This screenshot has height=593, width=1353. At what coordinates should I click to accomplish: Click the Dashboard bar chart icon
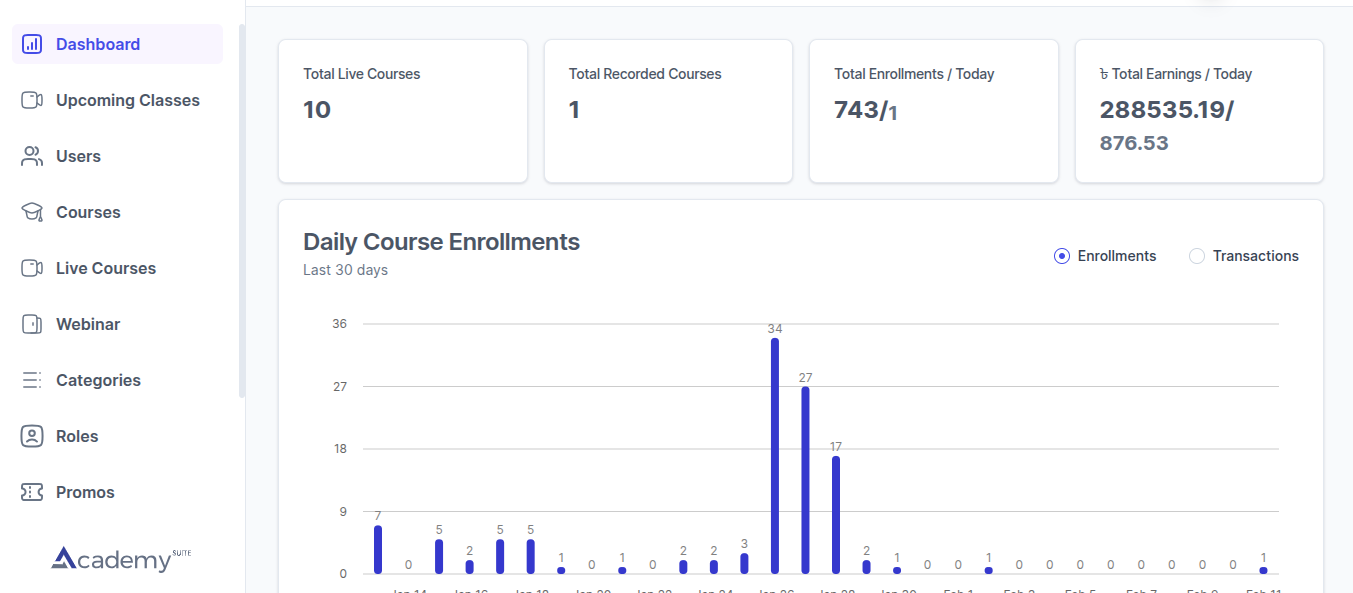click(x=32, y=44)
